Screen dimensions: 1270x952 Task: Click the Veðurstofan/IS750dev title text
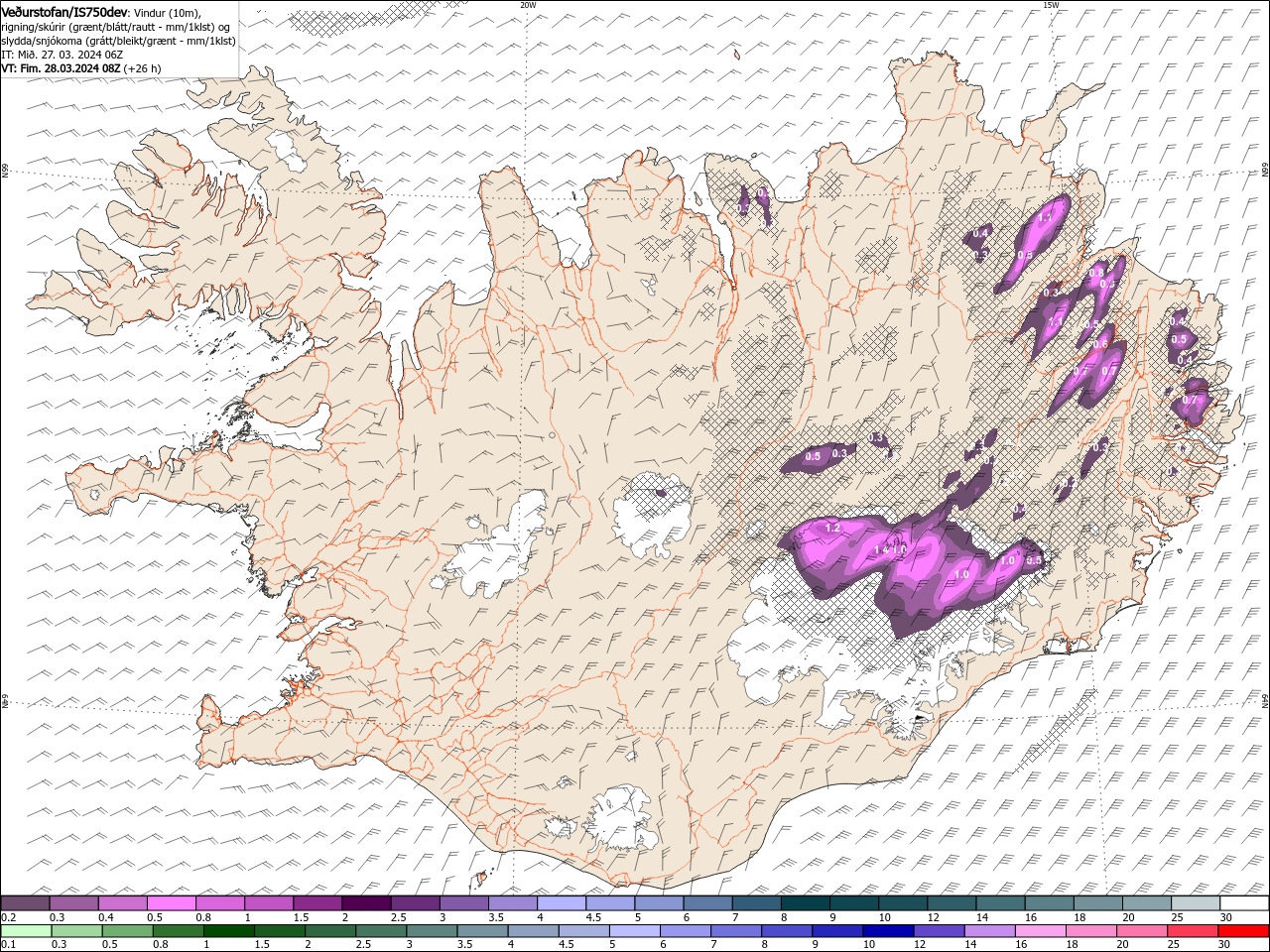coord(64,11)
